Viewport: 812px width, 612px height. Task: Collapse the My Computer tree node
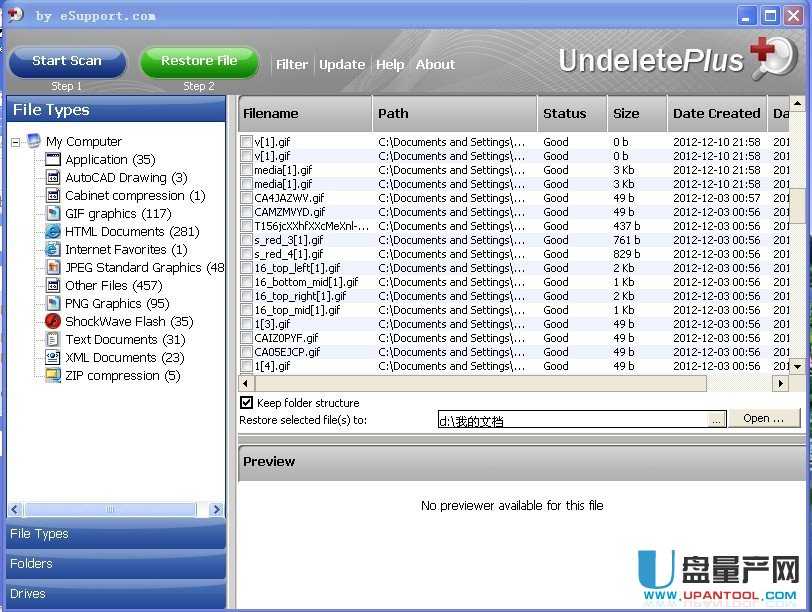coord(16,142)
